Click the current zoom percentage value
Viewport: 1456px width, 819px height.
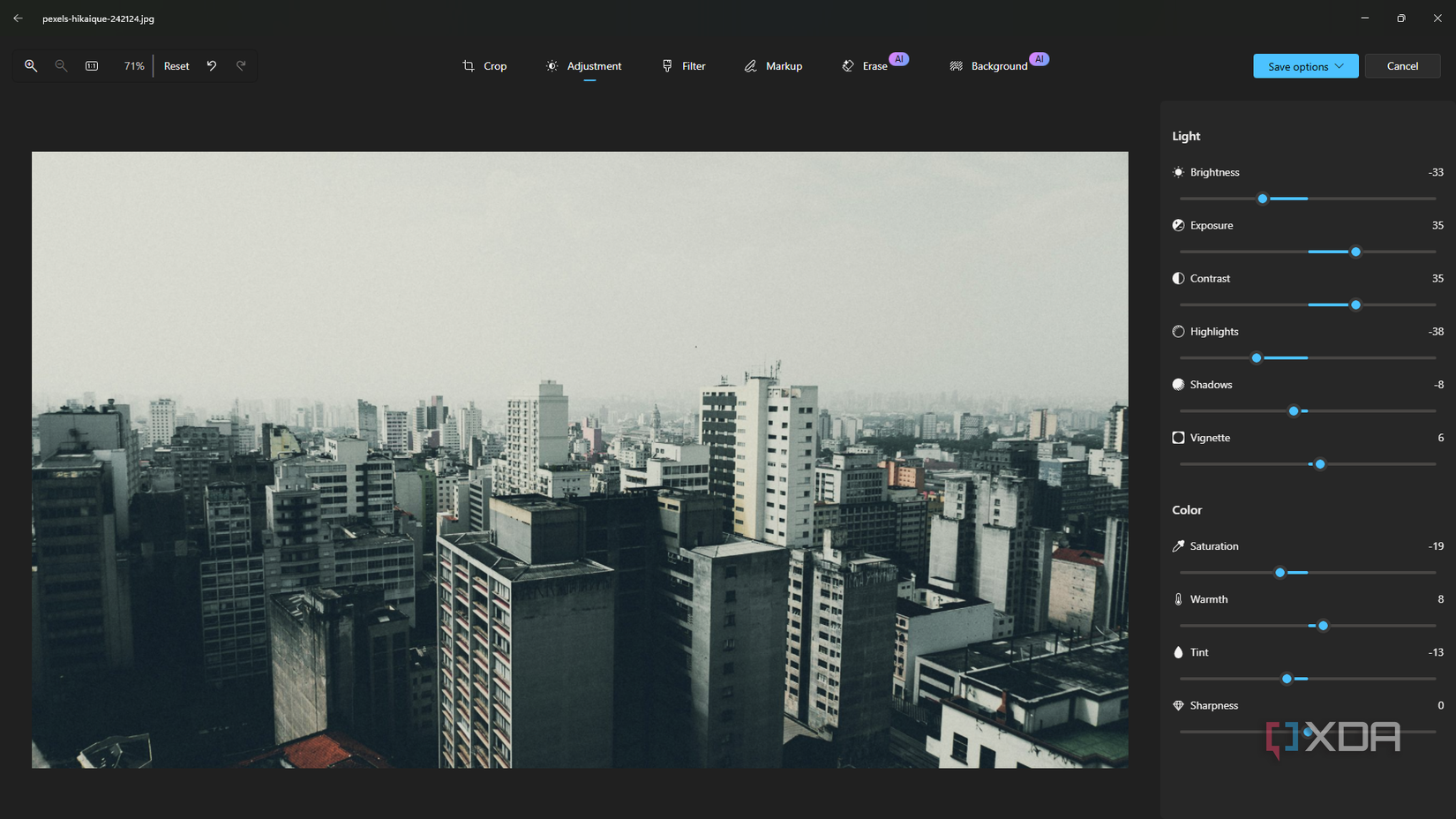pyautogui.click(x=134, y=65)
